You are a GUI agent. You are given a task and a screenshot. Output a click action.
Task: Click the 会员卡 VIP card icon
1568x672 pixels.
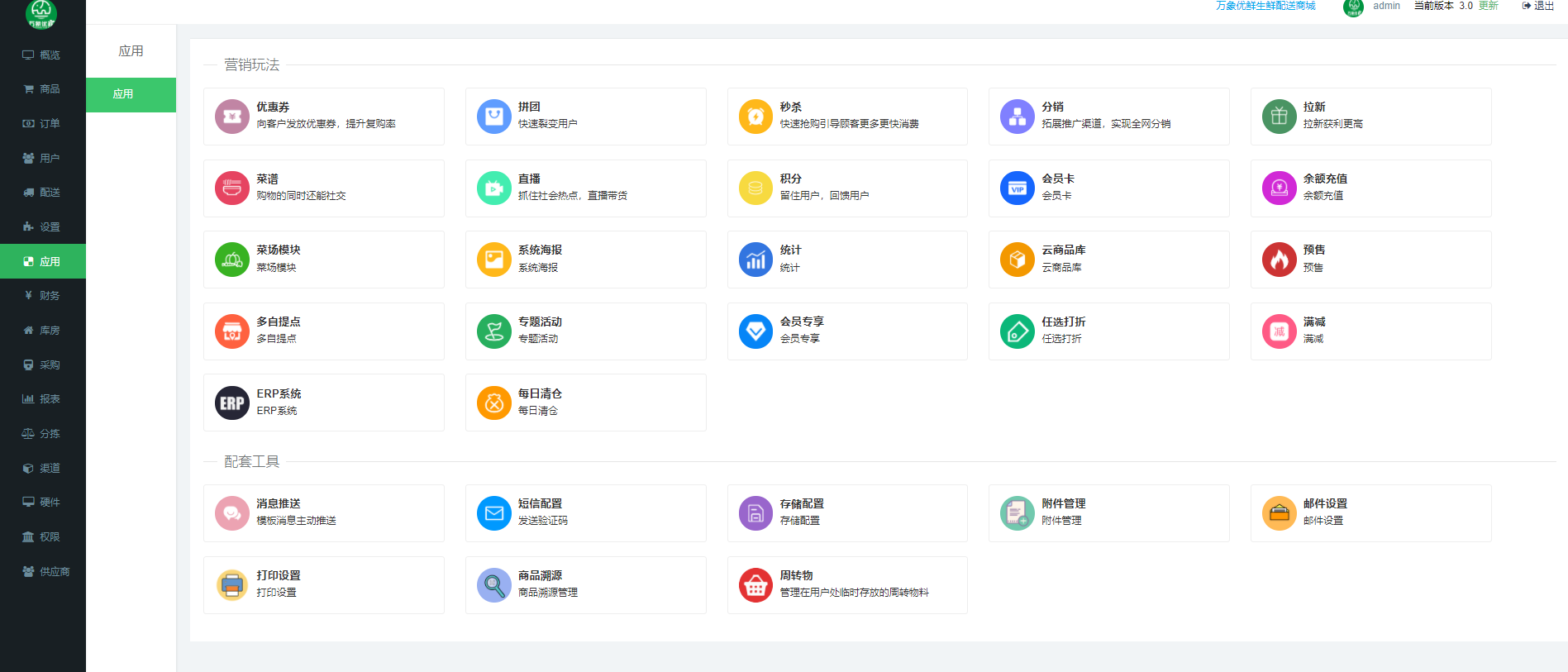(1017, 188)
